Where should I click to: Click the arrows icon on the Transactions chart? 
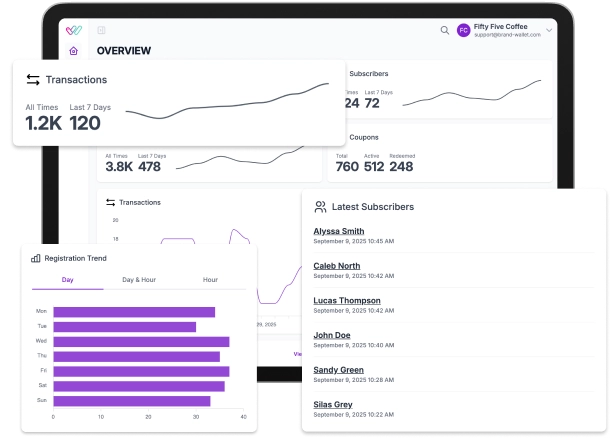[x=110, y=202]
